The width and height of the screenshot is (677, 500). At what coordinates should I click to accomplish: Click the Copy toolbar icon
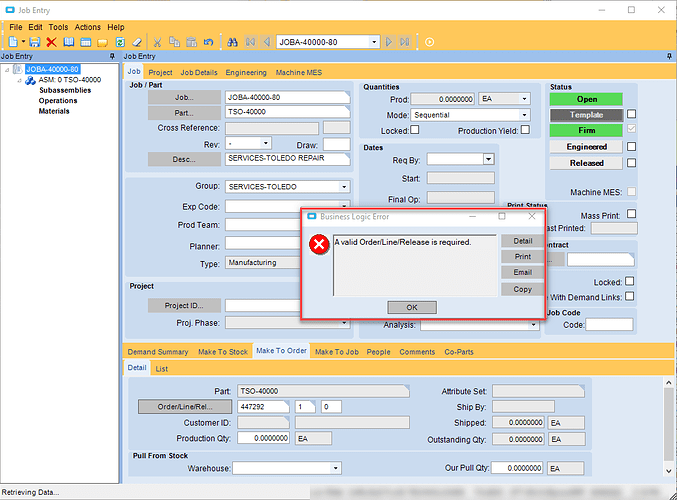tap(174, 42)
